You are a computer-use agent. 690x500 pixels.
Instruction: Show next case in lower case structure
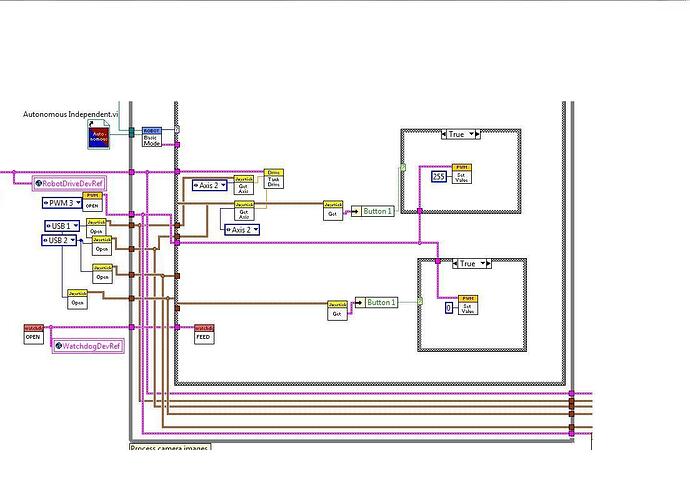[x=489, y=264]
